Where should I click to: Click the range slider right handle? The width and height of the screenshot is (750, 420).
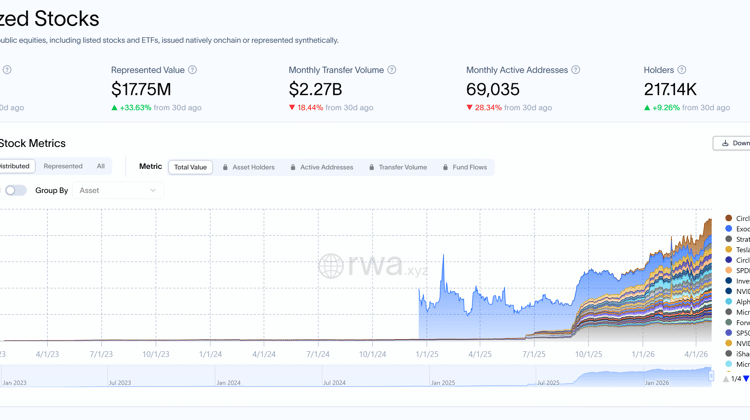tap(712, 376)
